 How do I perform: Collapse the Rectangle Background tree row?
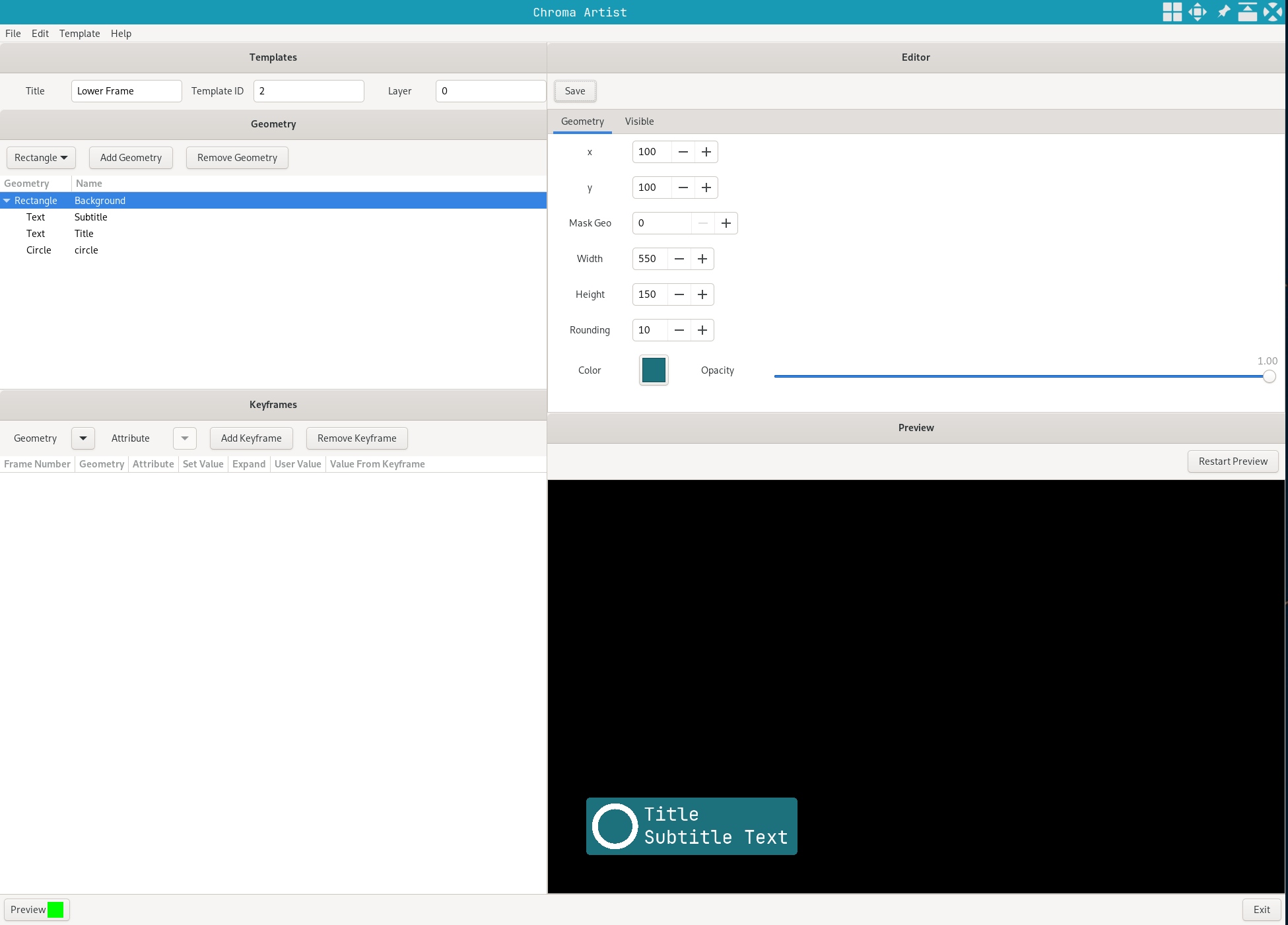coord(7,201)
